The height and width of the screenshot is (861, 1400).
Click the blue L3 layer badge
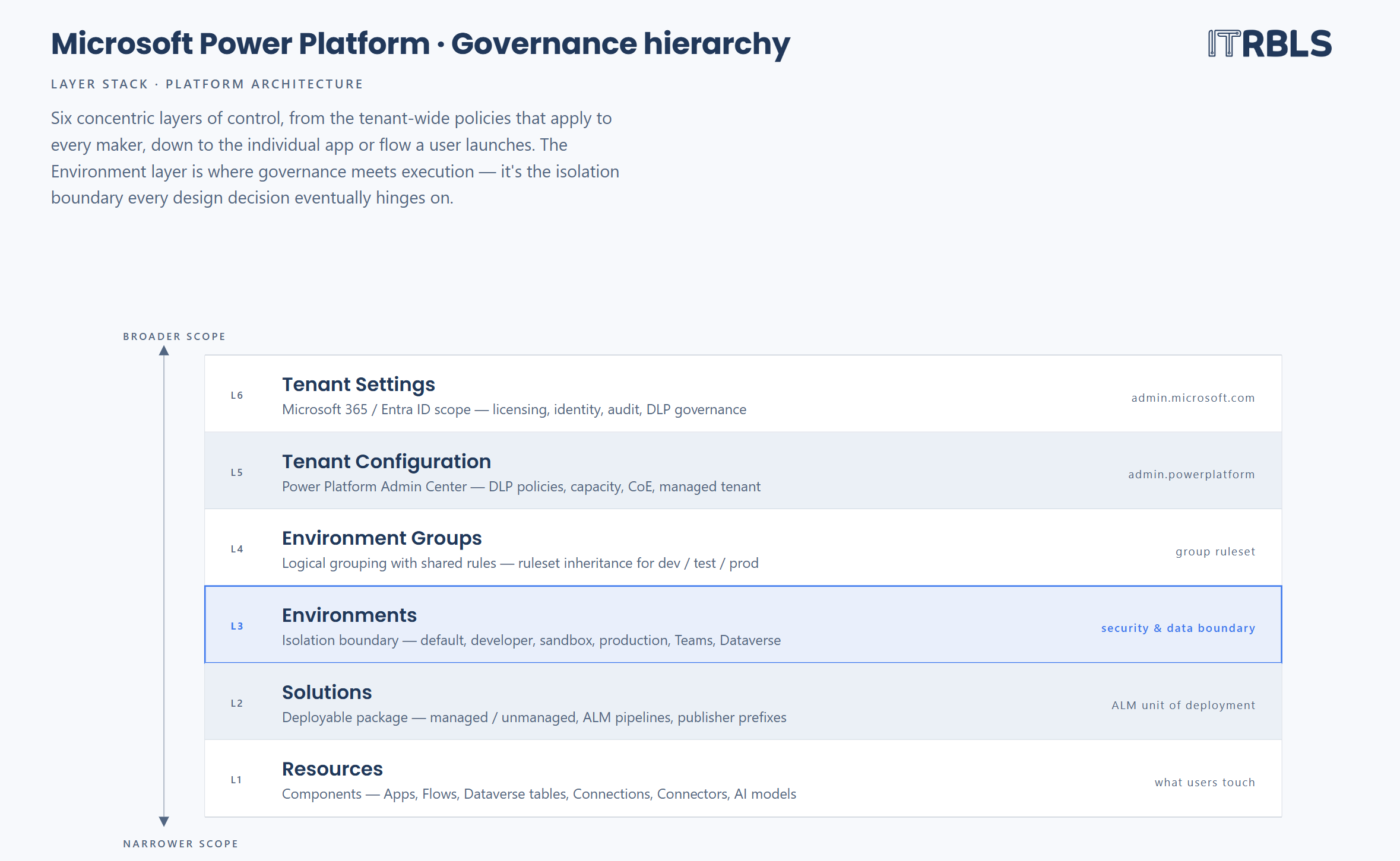pyautogui.click(x=237, y=626)
